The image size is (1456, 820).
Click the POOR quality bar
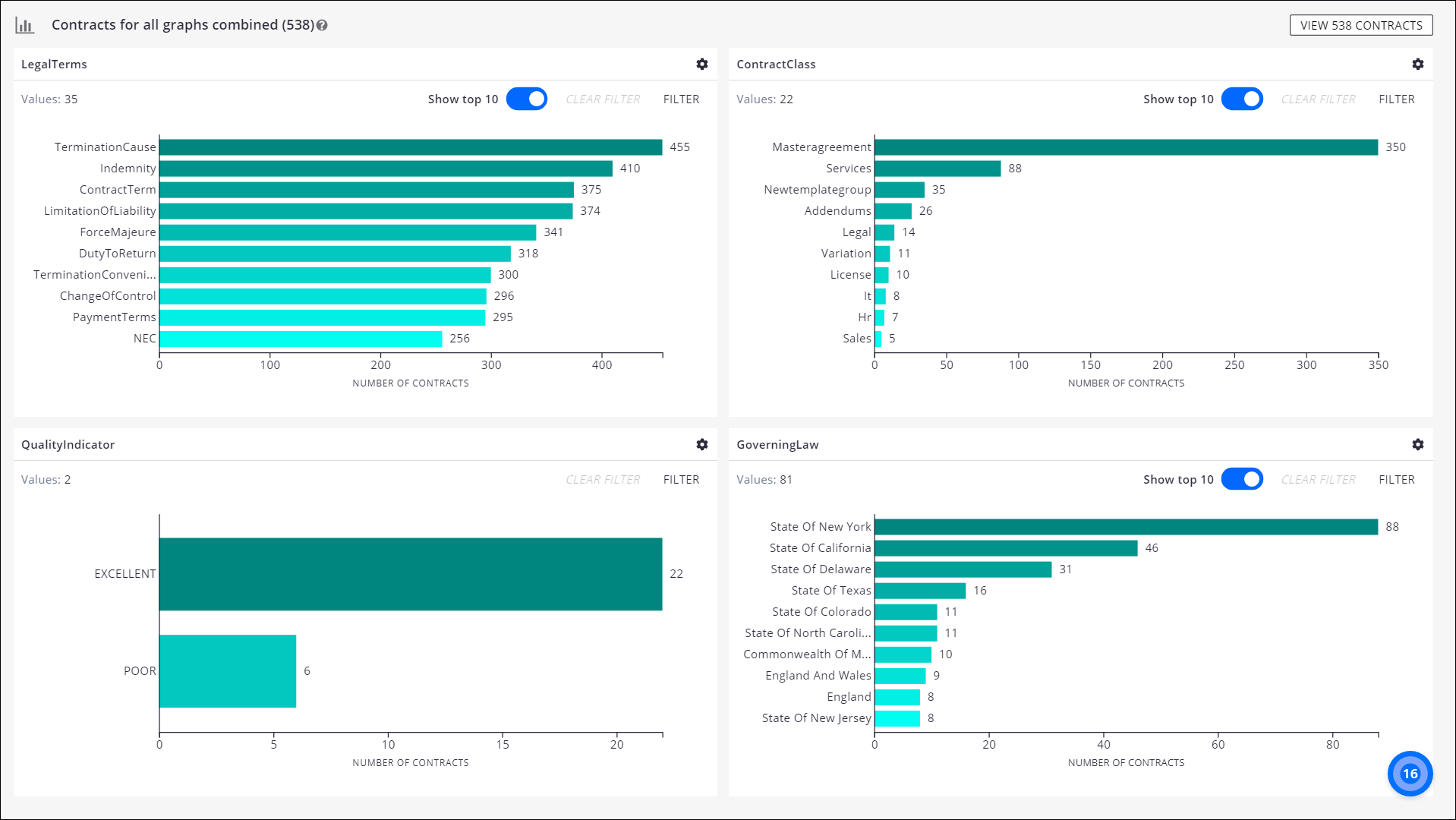(x=228, y=671)
